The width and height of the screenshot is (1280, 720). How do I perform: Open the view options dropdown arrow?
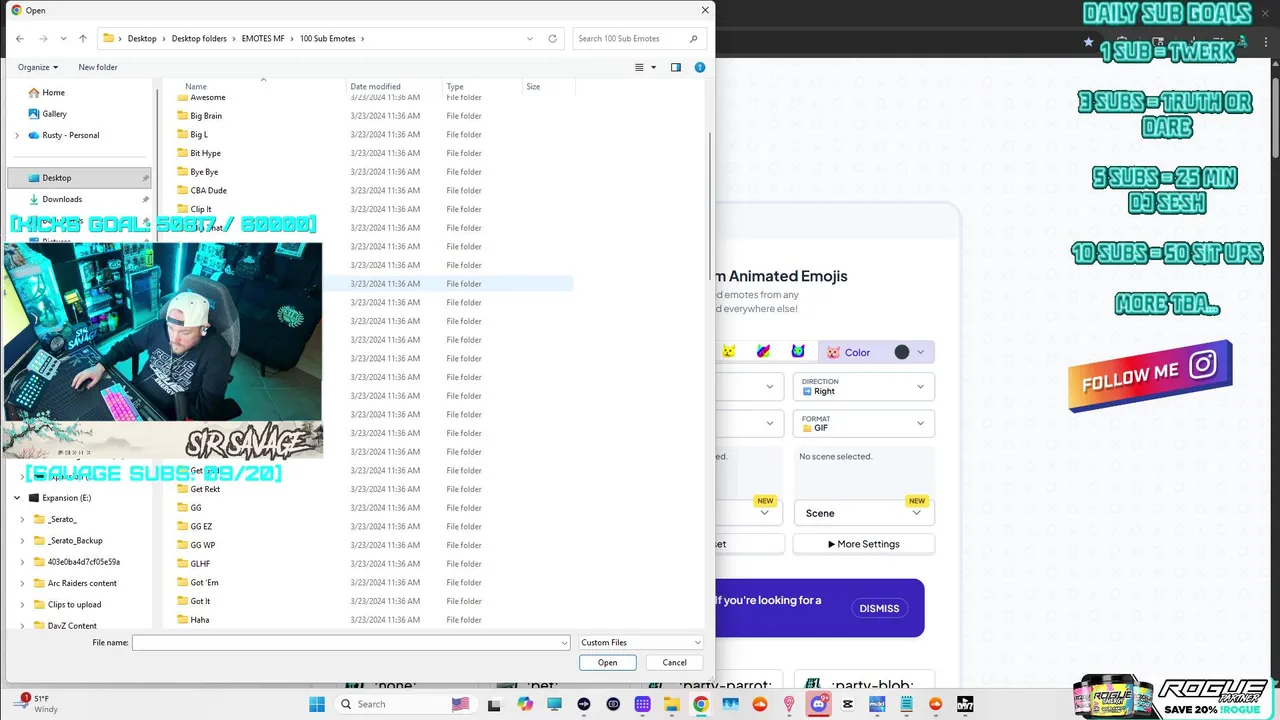coord(654,67)
